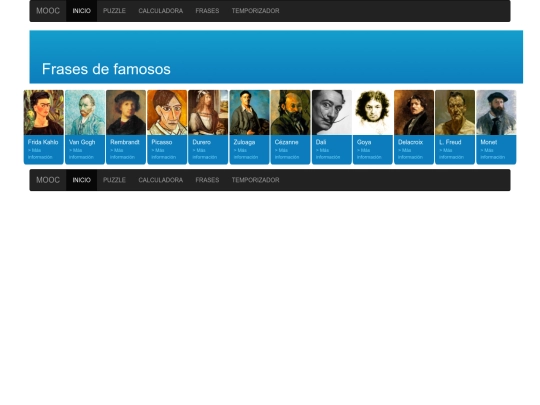Click the Goya portrait thumbnail
The width and height of the screenshot is (540, 405).
tap(373, 112)
